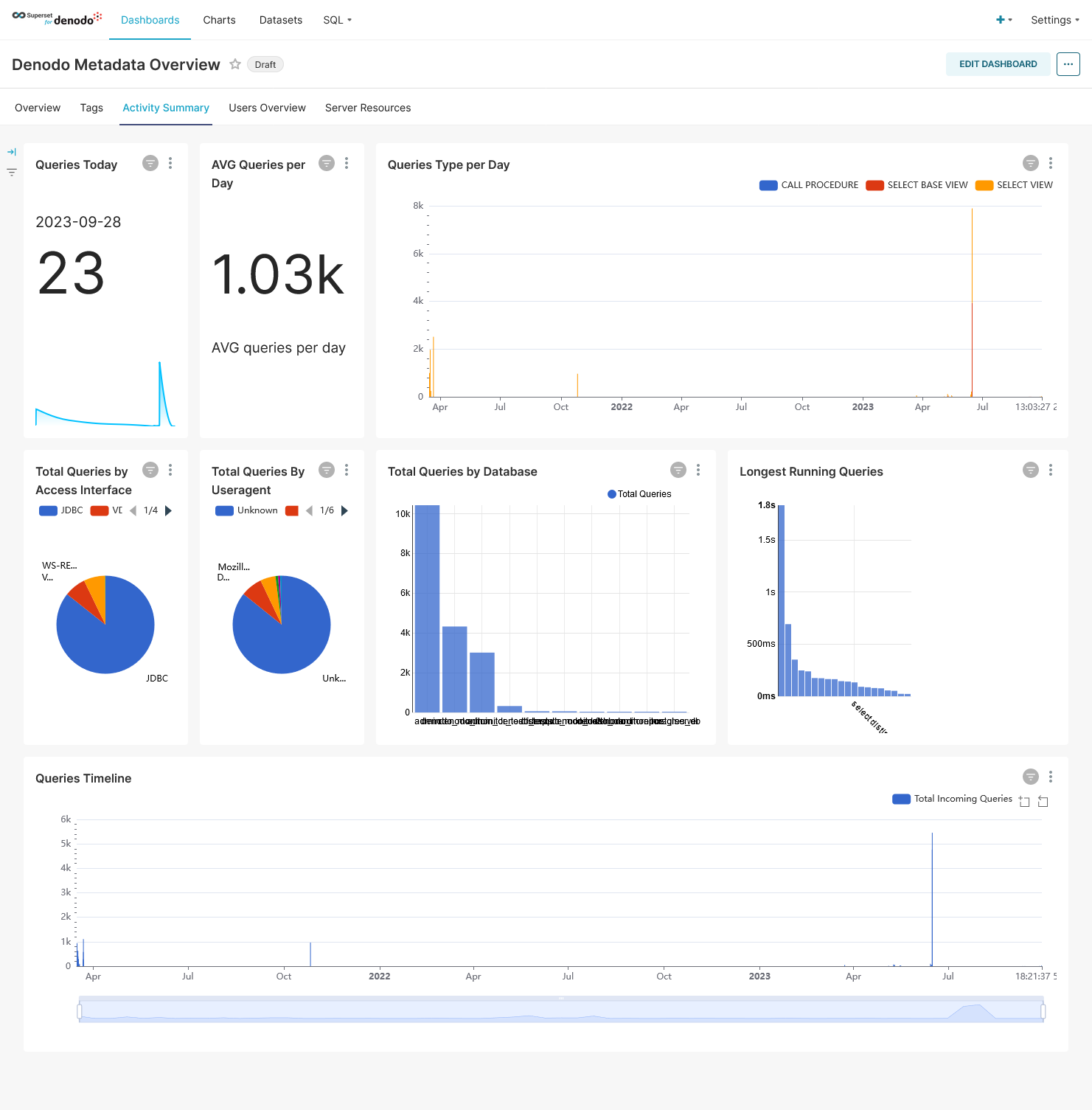
Task: Open the dashboard more-actions ellipsis button
Action: tap(1068, 64)
